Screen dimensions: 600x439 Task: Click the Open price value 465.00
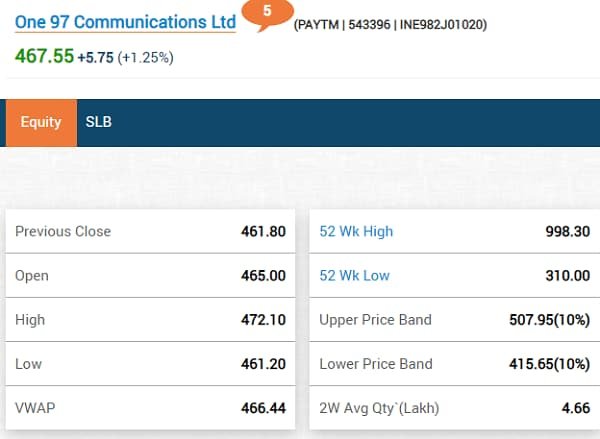263,276
